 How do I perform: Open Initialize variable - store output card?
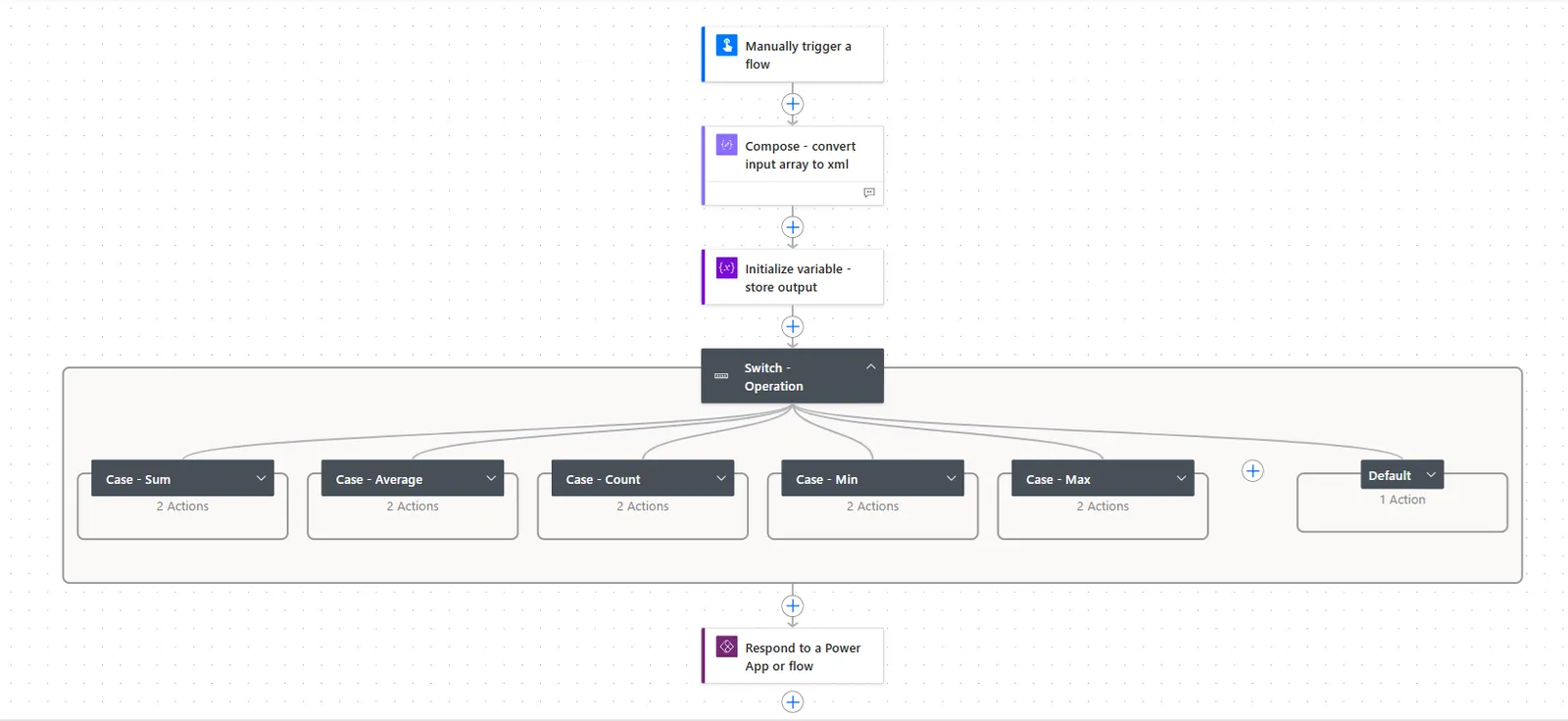pos(793,277)
